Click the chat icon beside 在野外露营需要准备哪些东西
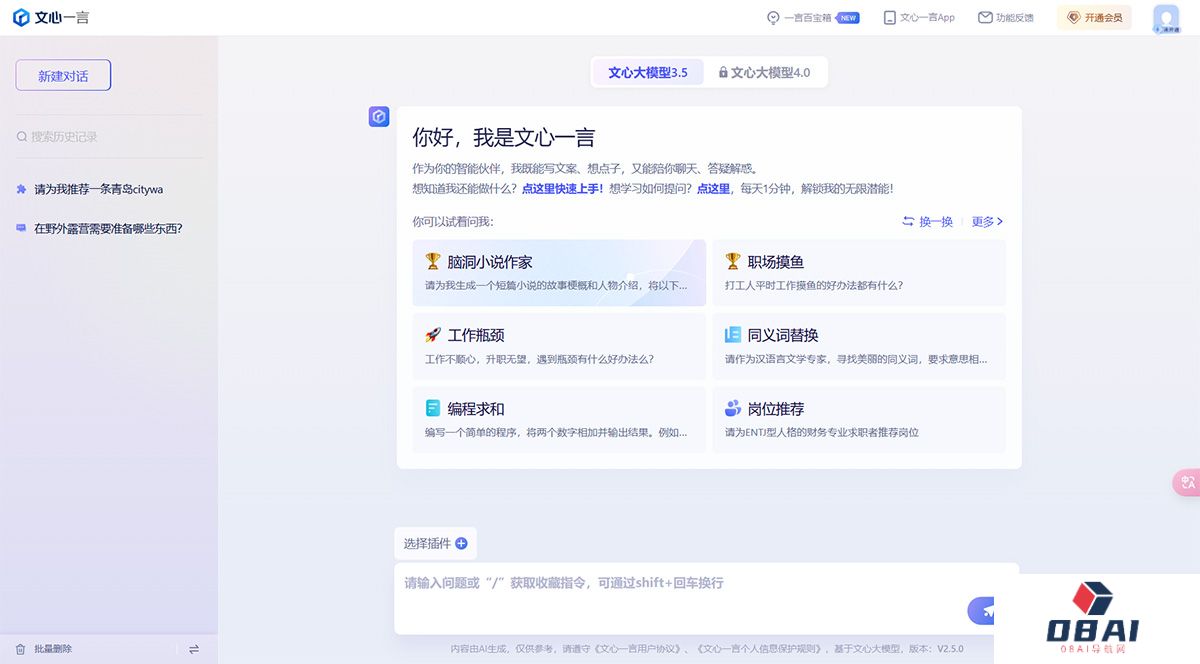This screenshot has height=664, width=1200. click(21, 228)
